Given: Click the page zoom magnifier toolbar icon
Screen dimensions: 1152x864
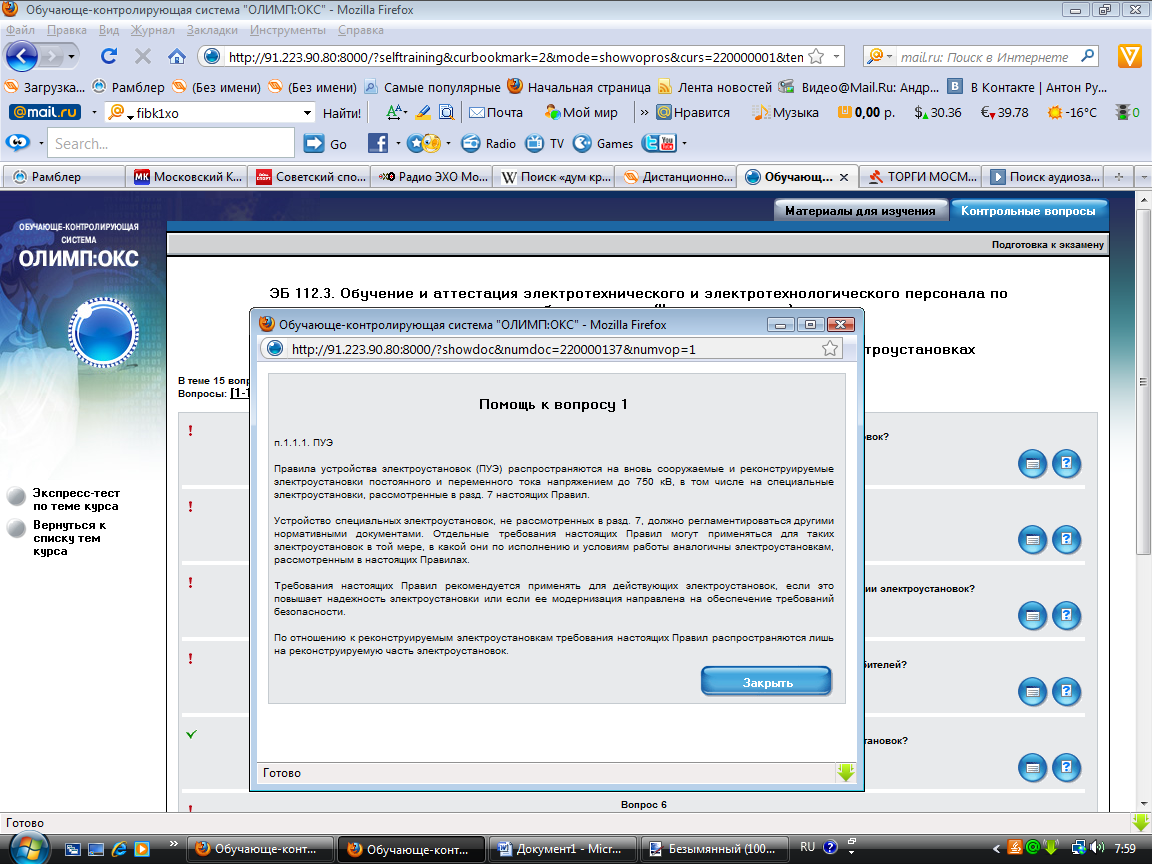Looking at the screenshot, I should (x=446, y=112).
